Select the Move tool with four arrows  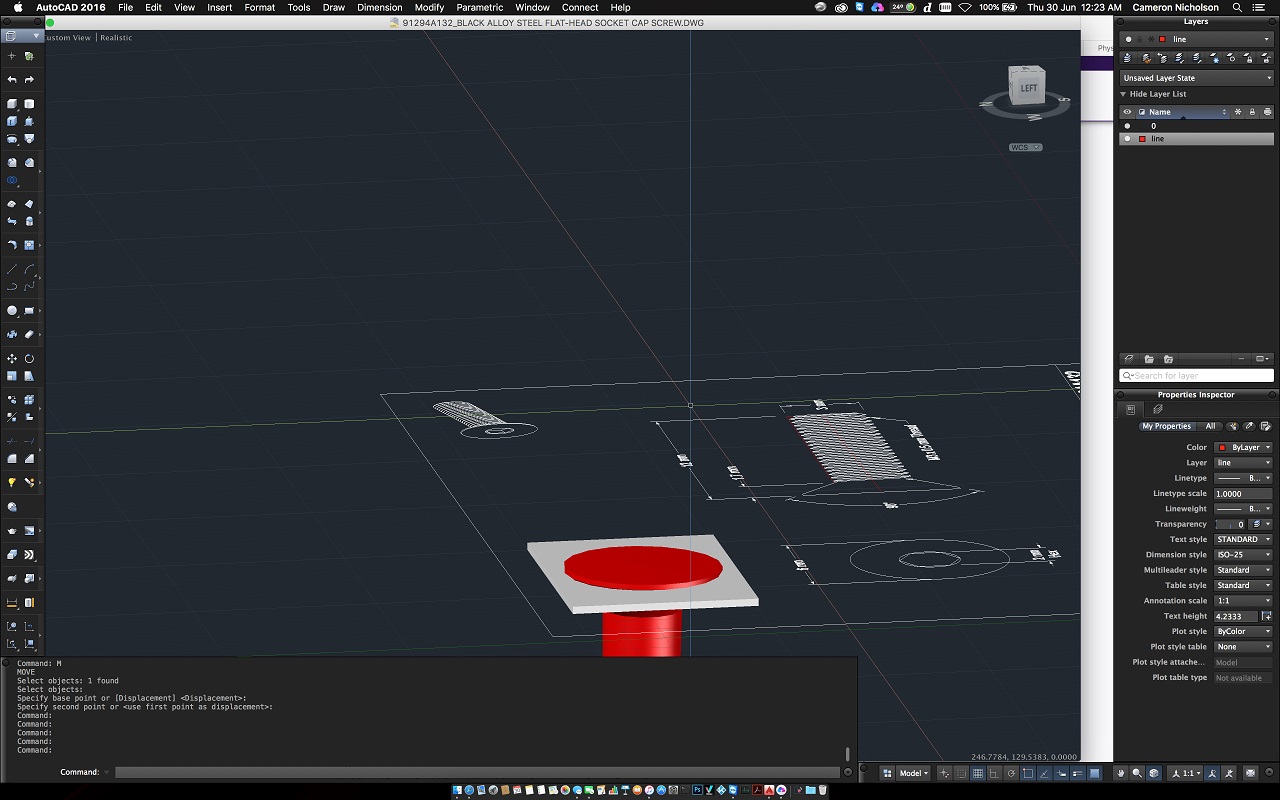pyautogui.click(x=12, y=358)
